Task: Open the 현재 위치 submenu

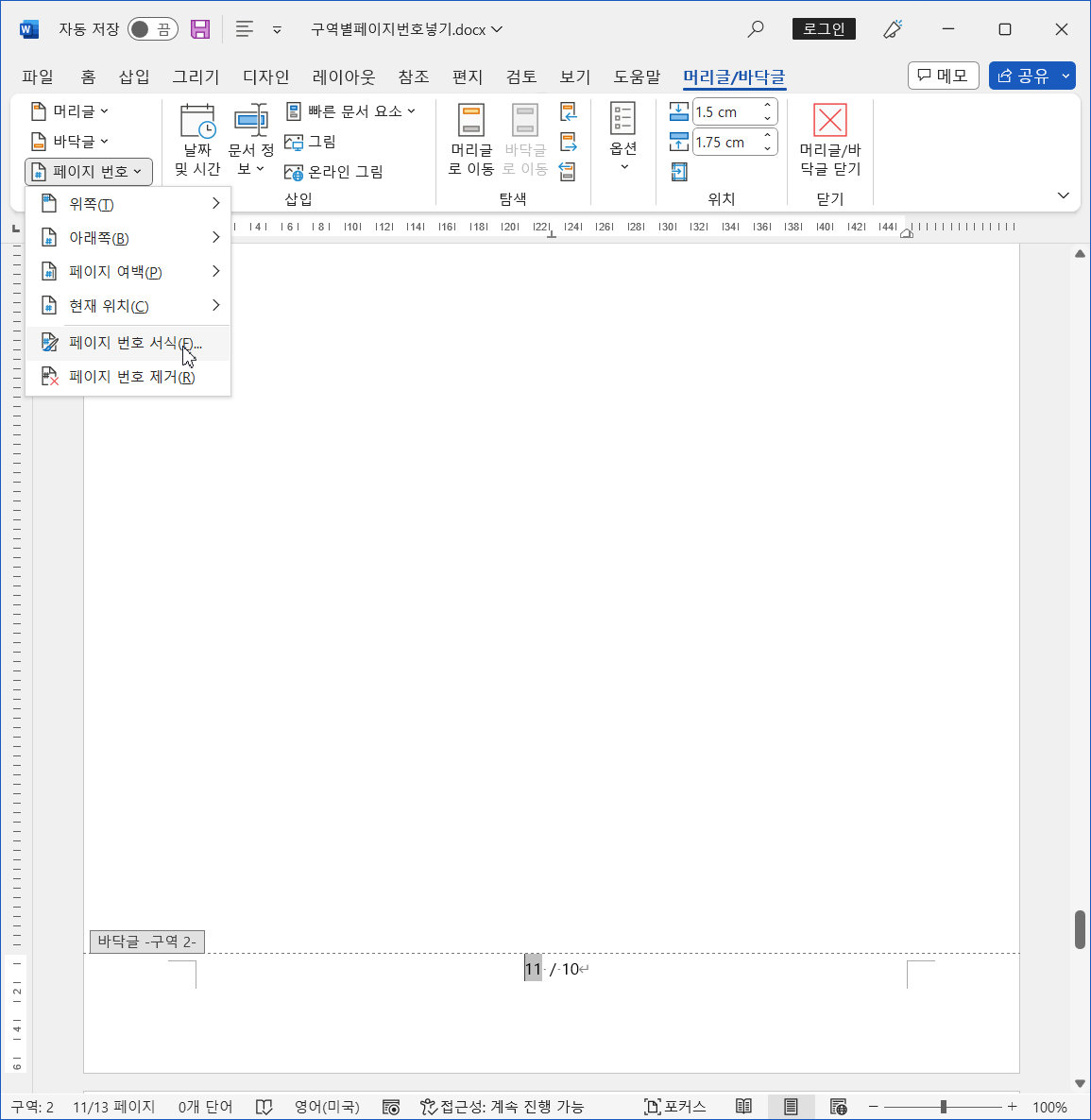Action: [128, 306]
